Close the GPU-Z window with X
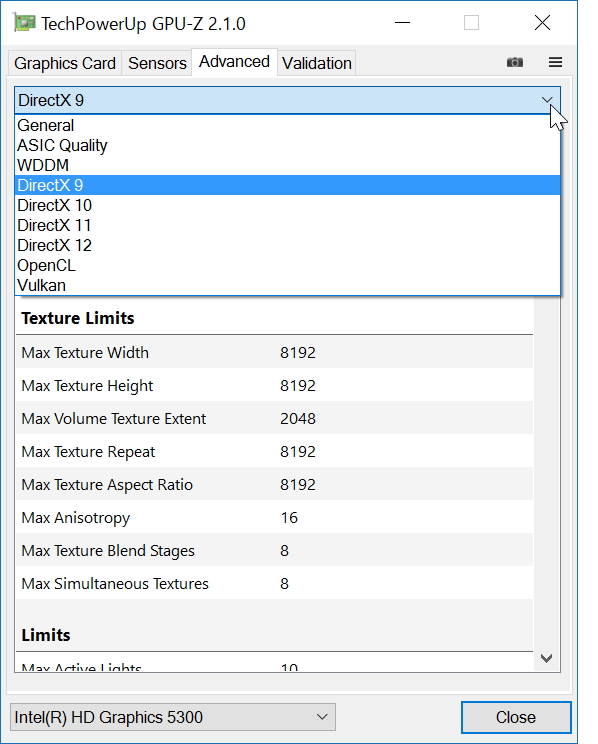The width and height of the screenshot is (598, 744). (x=542, y=23)
